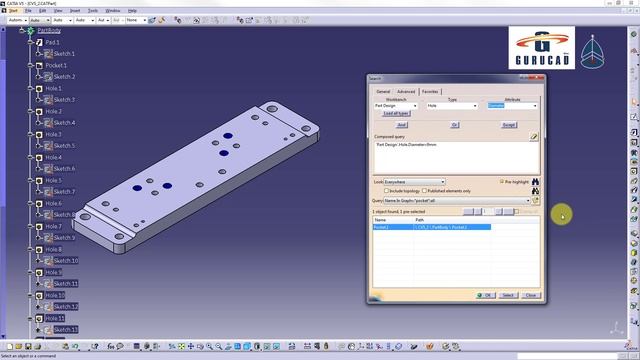The image size is (640, 360).
Task: Collapse the Pocket.1 tree node
Action: pos(30,65)
